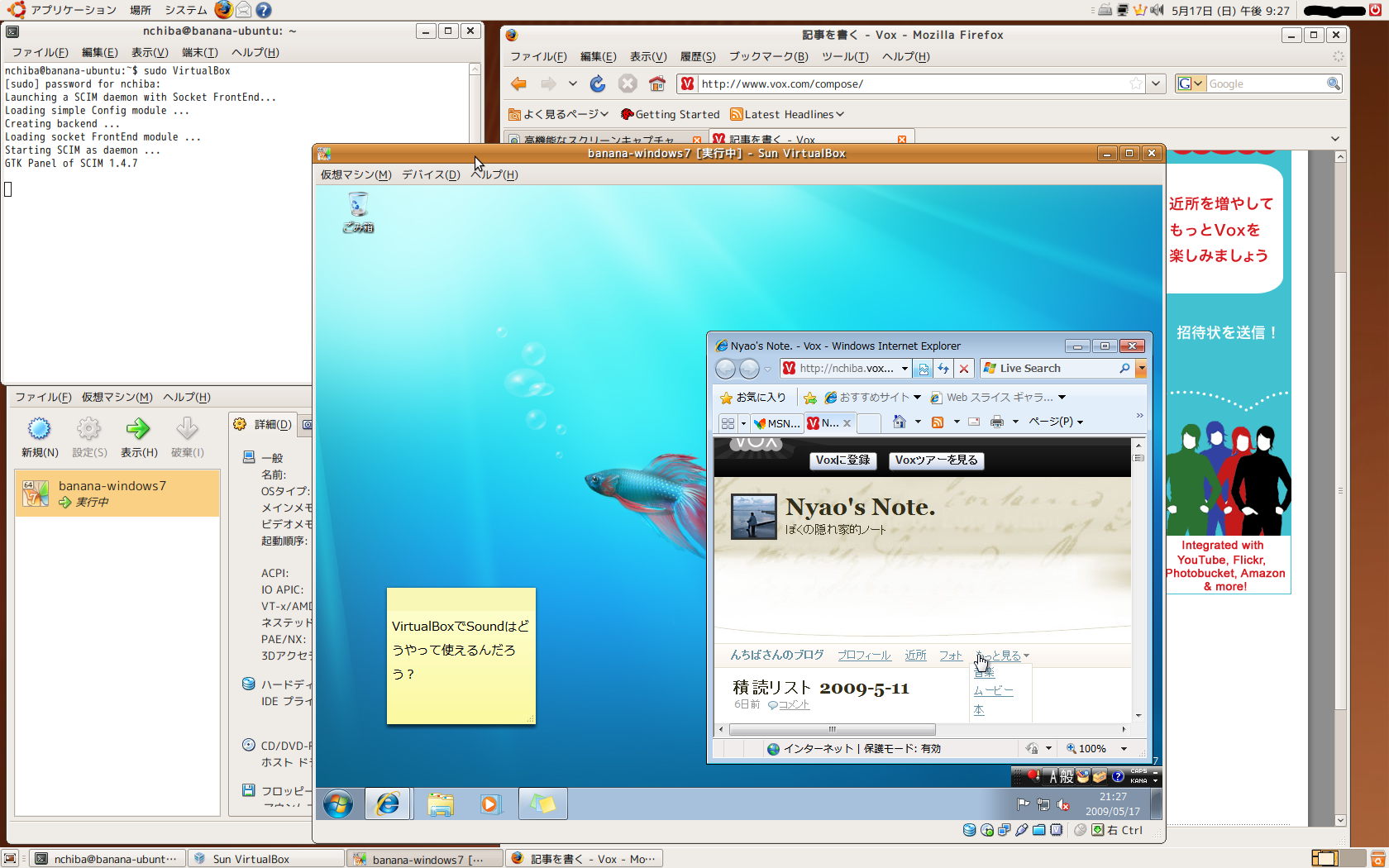Click the IE stop (red X) button
Screen dimensions: 1389x868
coord(963,369)
